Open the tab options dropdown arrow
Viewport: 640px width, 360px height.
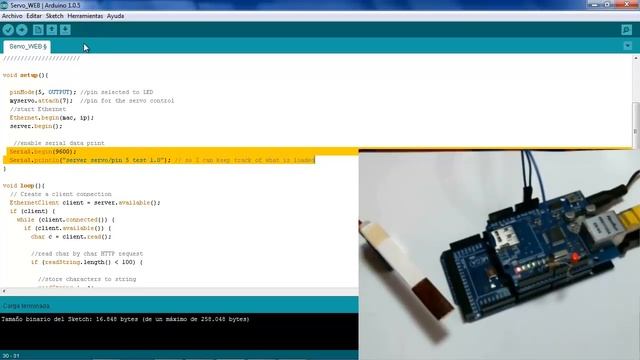[x=628, y=46]
